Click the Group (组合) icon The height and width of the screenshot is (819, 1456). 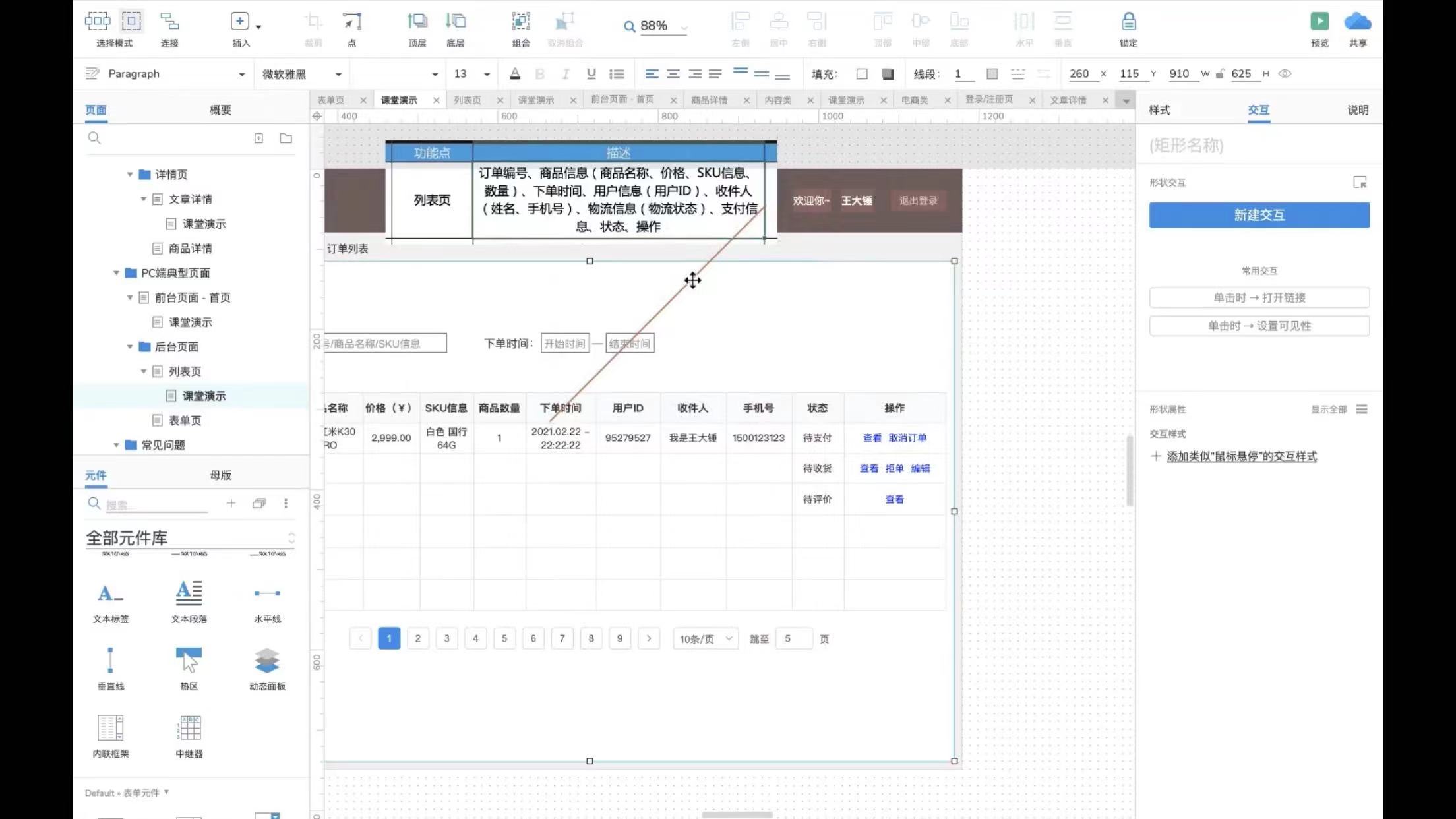[520, 22]
